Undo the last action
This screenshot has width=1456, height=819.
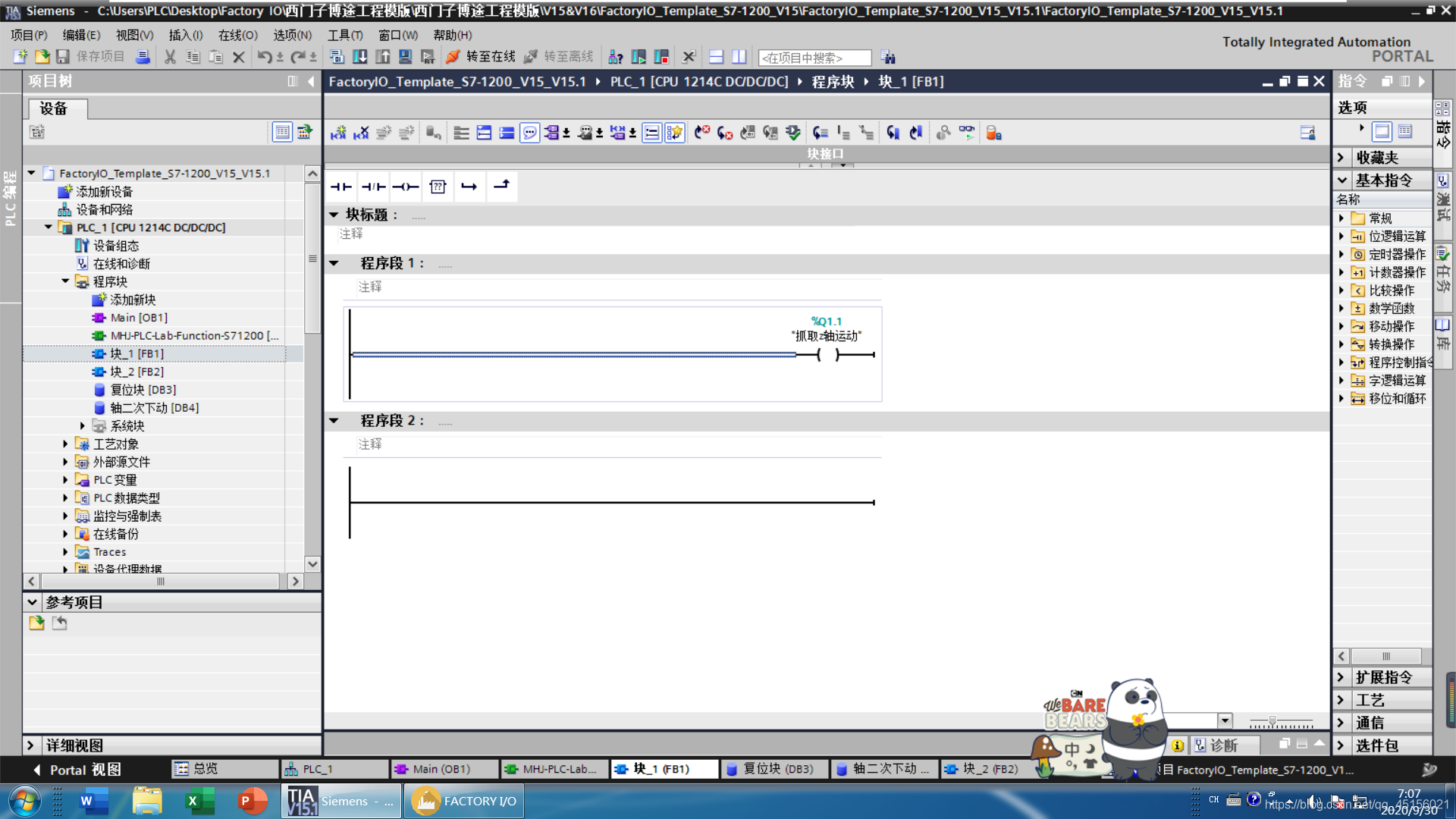point(264,57)
